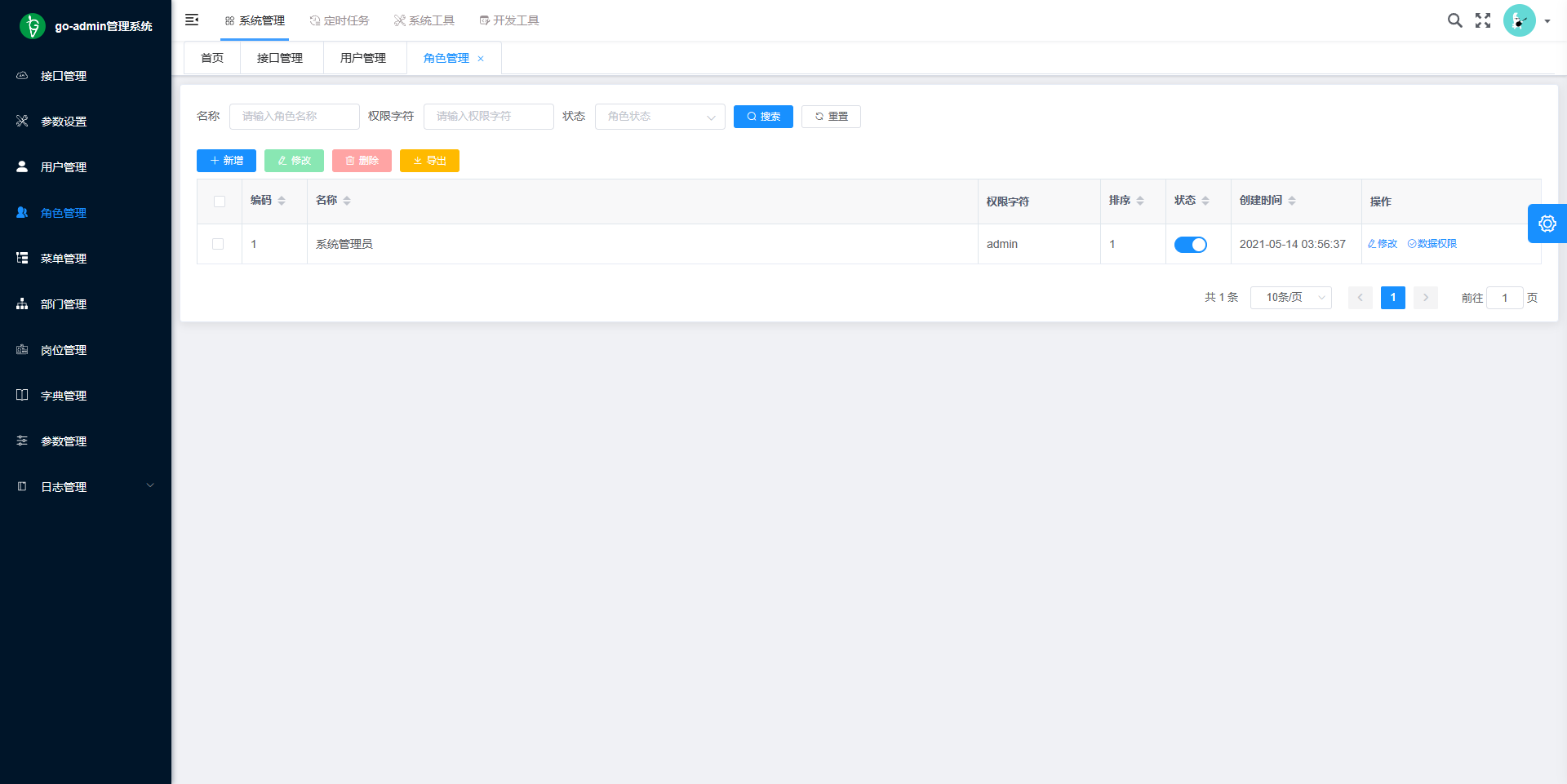Collapse sidebar with the hamburger menu icon
Image resolution: width=1567 pixels, height=784 pixels.
[x=192, y=20]
